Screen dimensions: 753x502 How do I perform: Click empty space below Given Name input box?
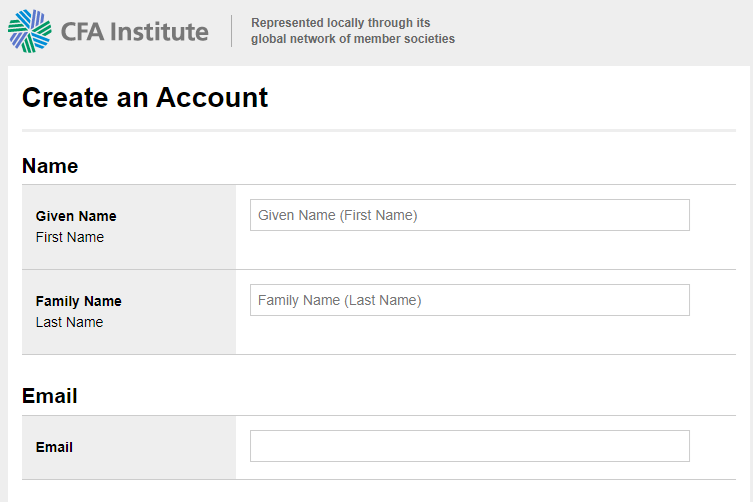point(470,250)
